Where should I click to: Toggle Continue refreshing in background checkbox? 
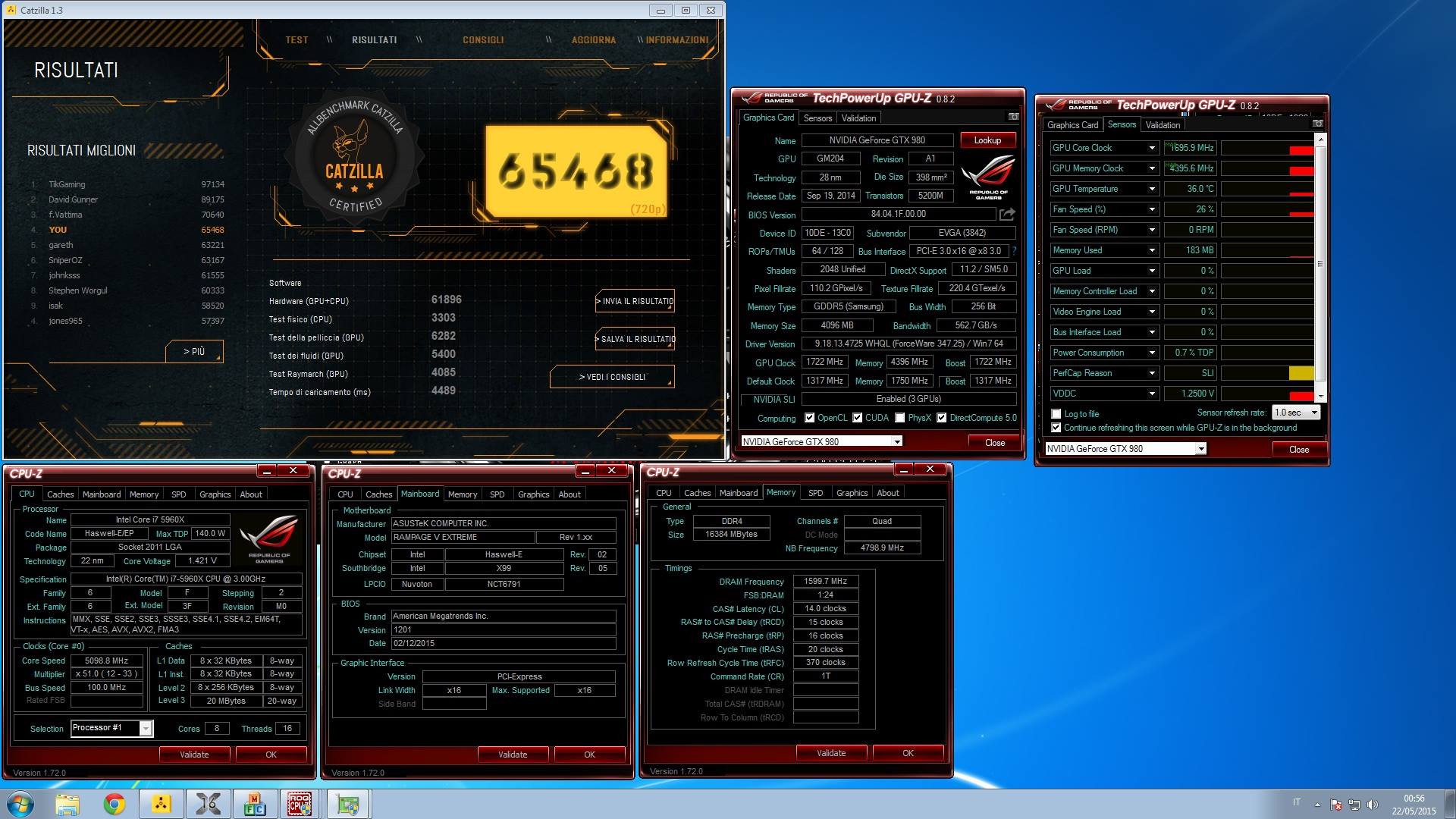pyautogui.click(x=1056, y=428)
